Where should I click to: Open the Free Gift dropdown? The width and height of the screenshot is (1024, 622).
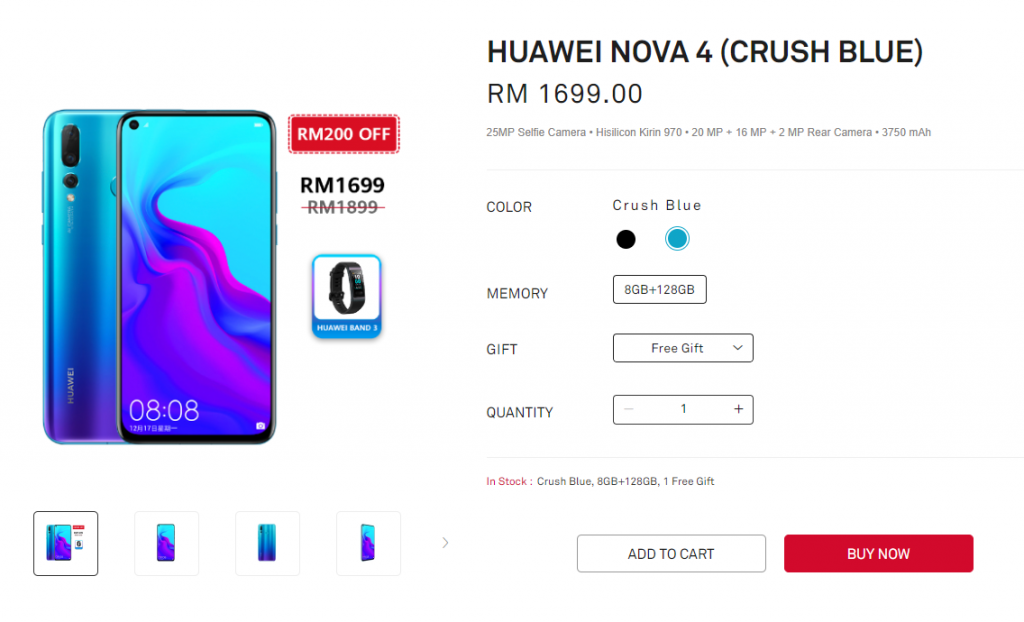tap(682, 348)
